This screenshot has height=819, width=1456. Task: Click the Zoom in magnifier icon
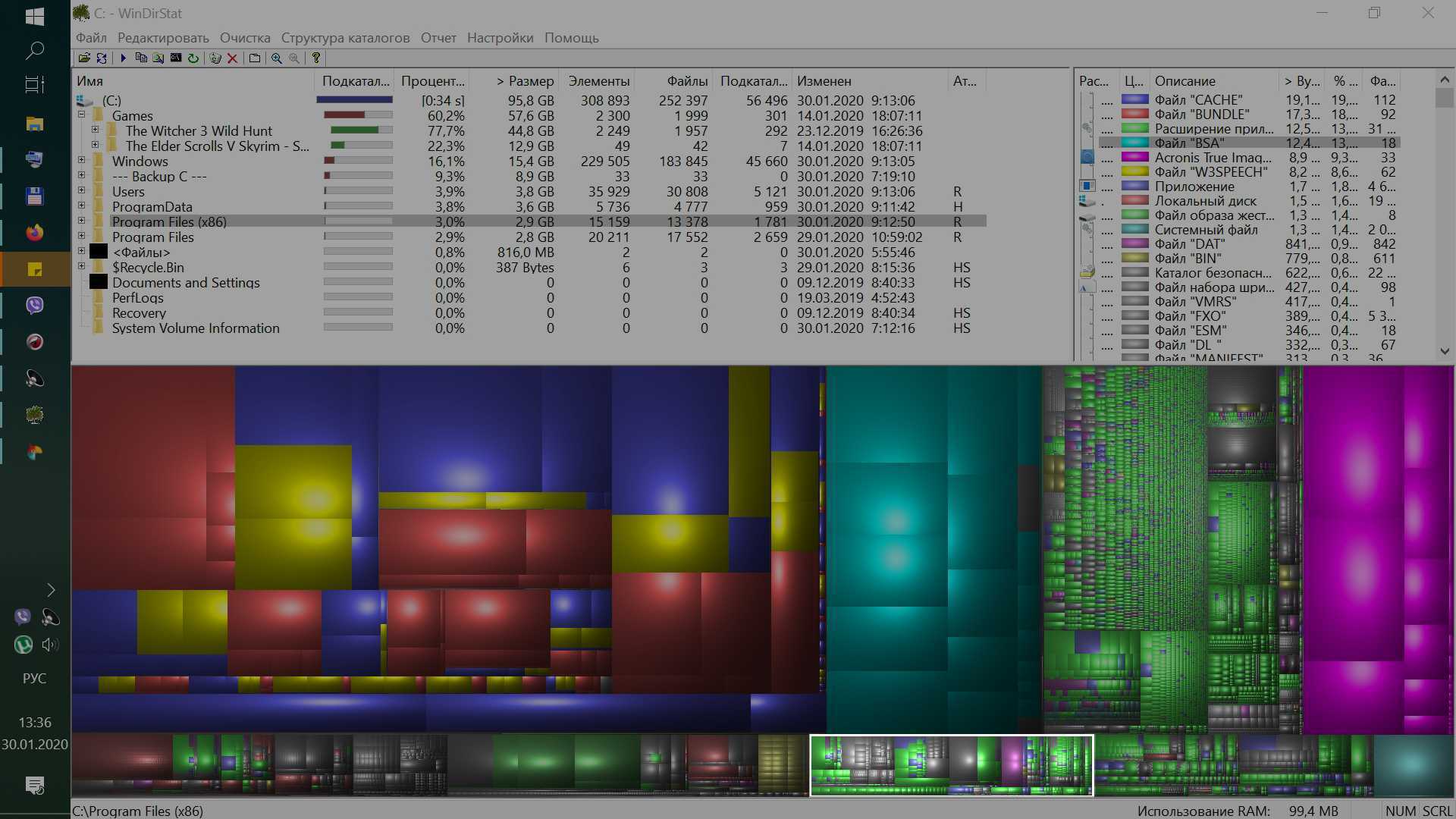(x=277, y=58)
